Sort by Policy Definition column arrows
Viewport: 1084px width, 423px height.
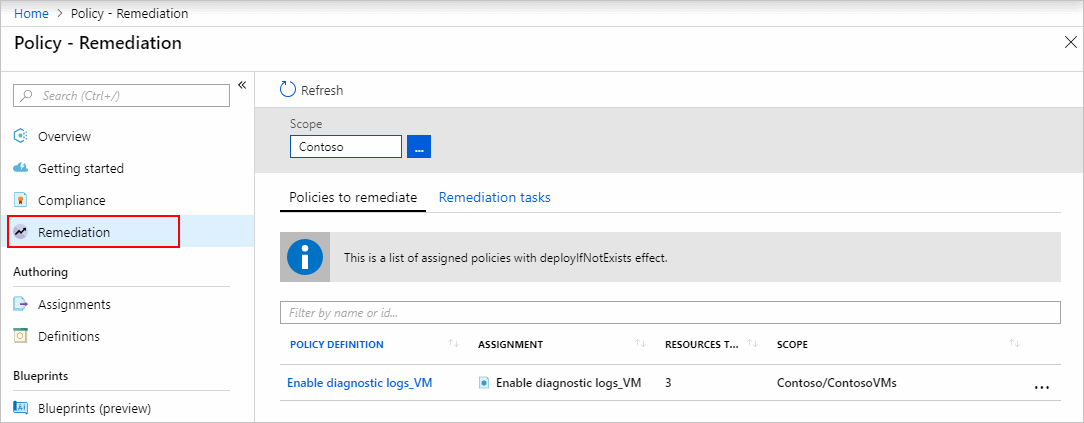click(x=454, y=344)
